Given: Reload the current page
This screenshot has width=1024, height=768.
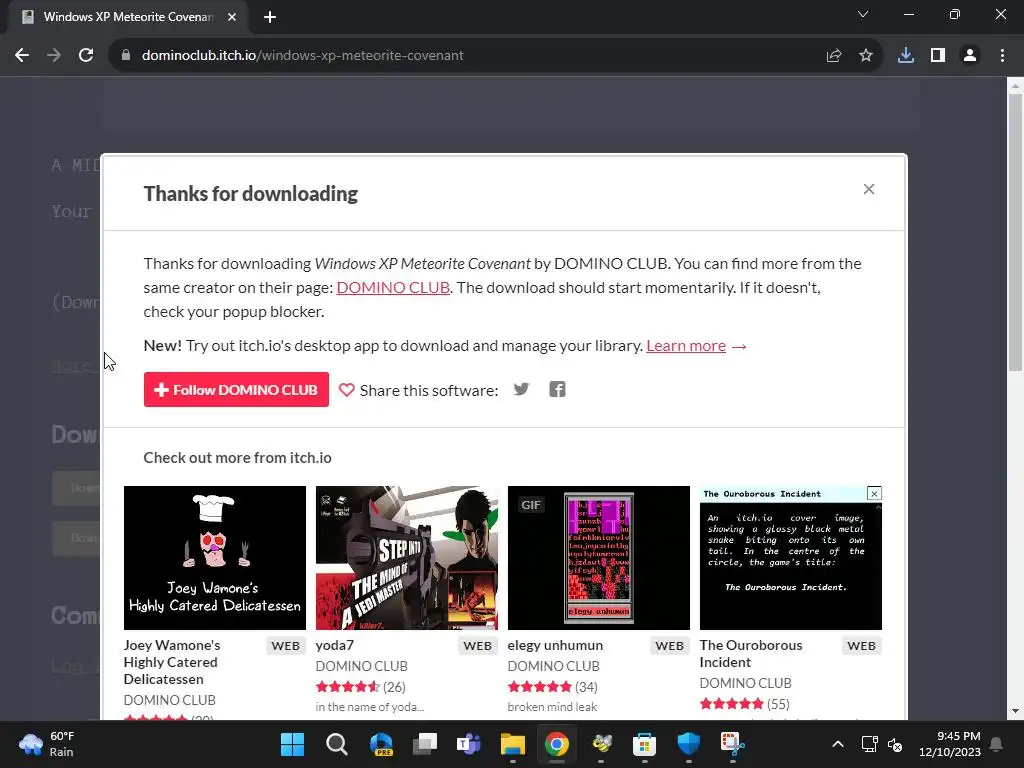Looking at the screenshot, I should coord(86,56).
